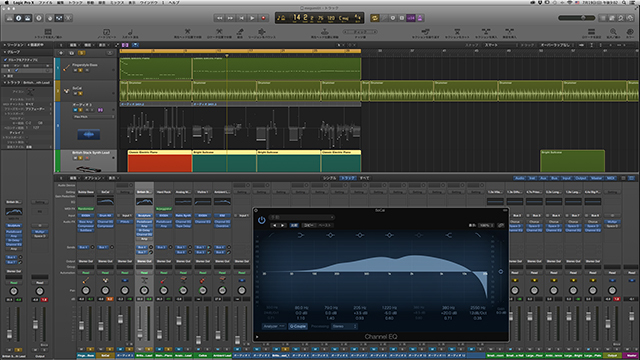Click the Apple menu icon
Screen dimensions: 640x360
click(x=6, y=2)
